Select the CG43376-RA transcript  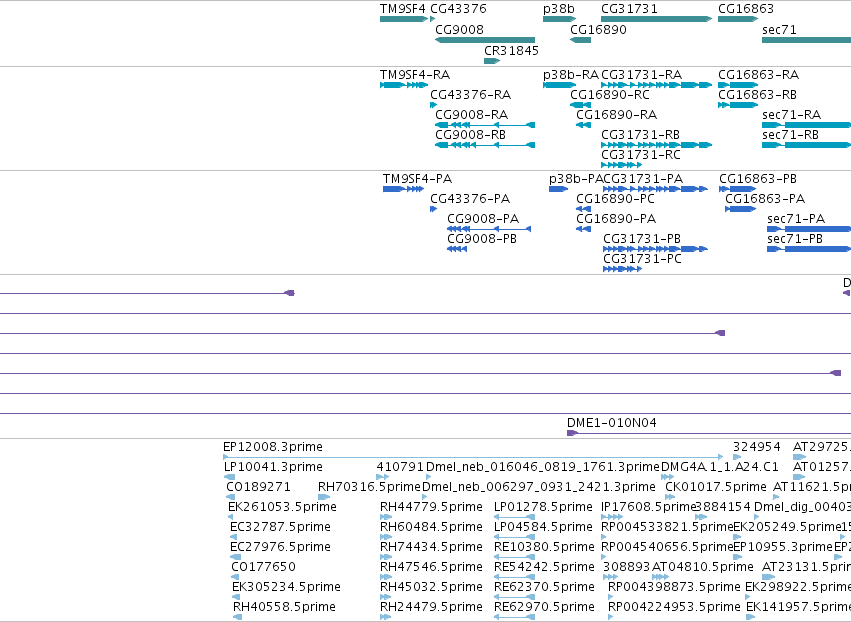tap(433, 105)
